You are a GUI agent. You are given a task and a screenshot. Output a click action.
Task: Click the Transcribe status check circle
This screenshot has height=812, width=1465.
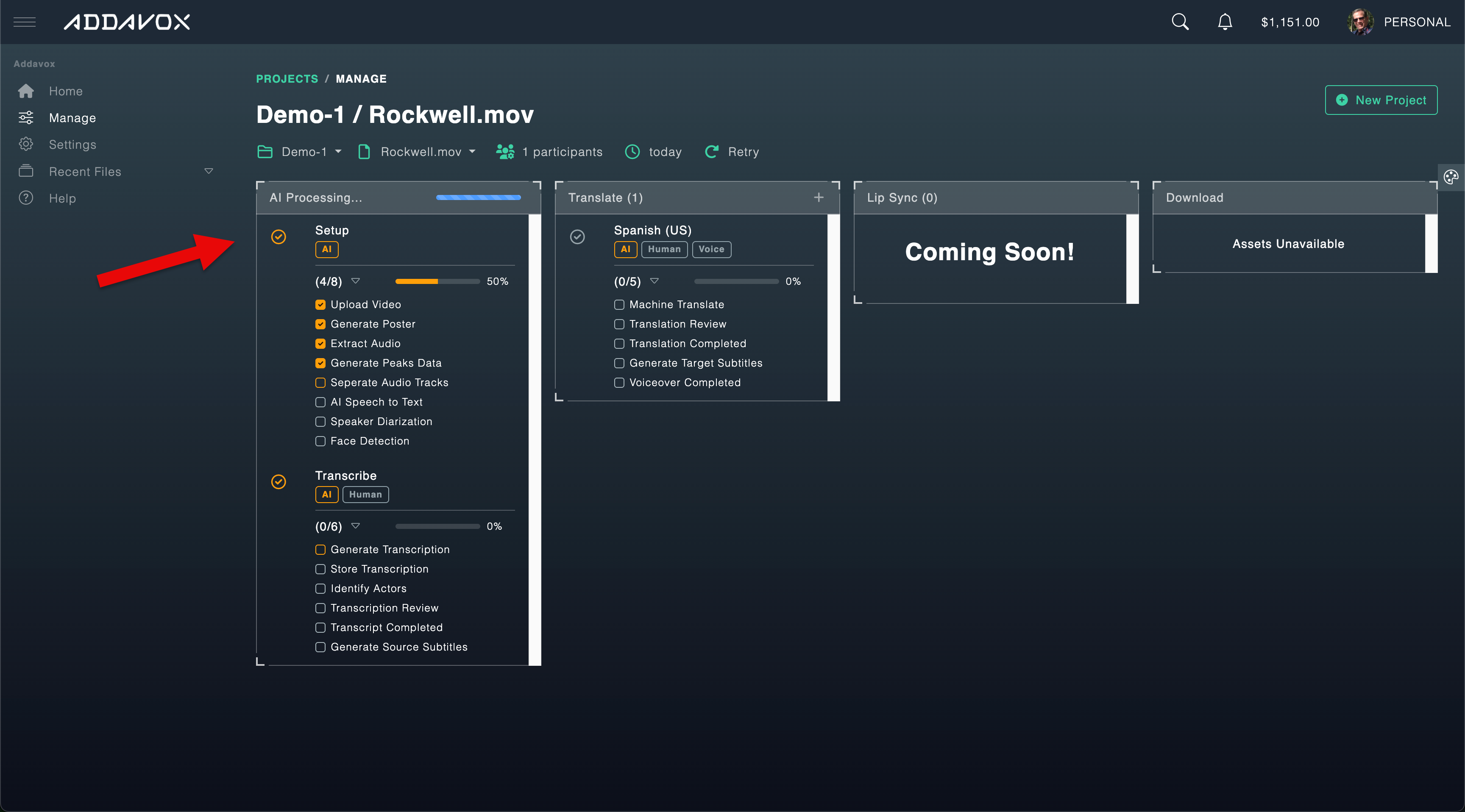point(279,481)
